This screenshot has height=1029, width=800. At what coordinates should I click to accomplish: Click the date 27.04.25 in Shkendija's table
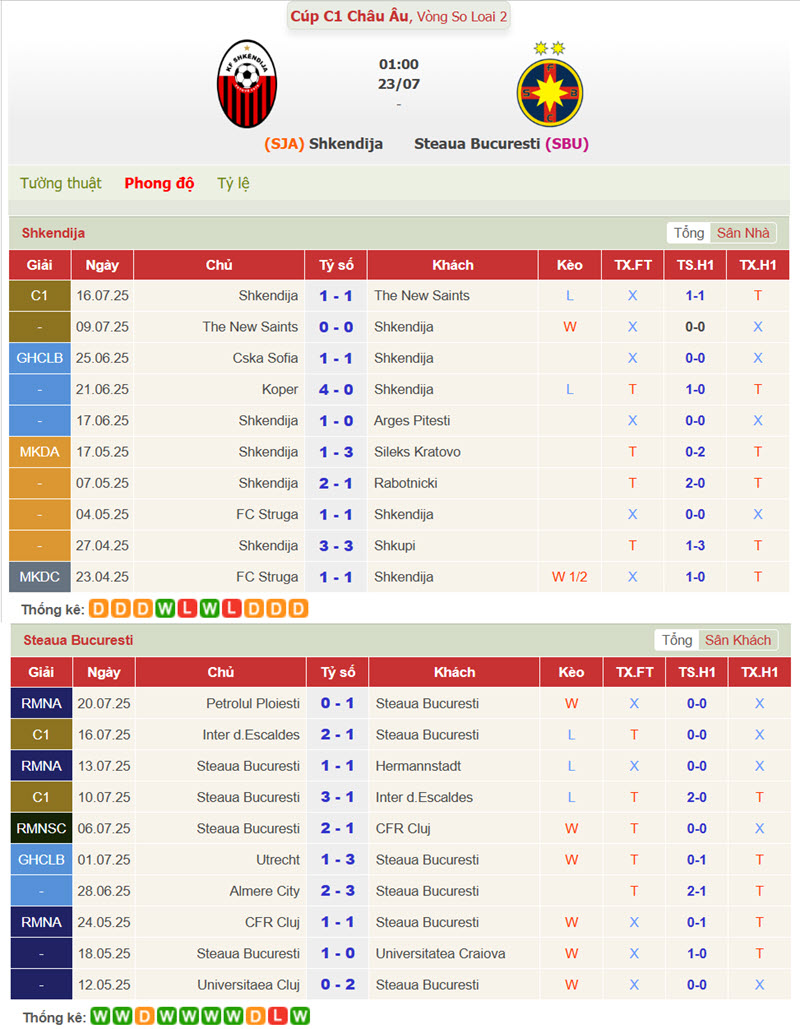tap(102, 546)
